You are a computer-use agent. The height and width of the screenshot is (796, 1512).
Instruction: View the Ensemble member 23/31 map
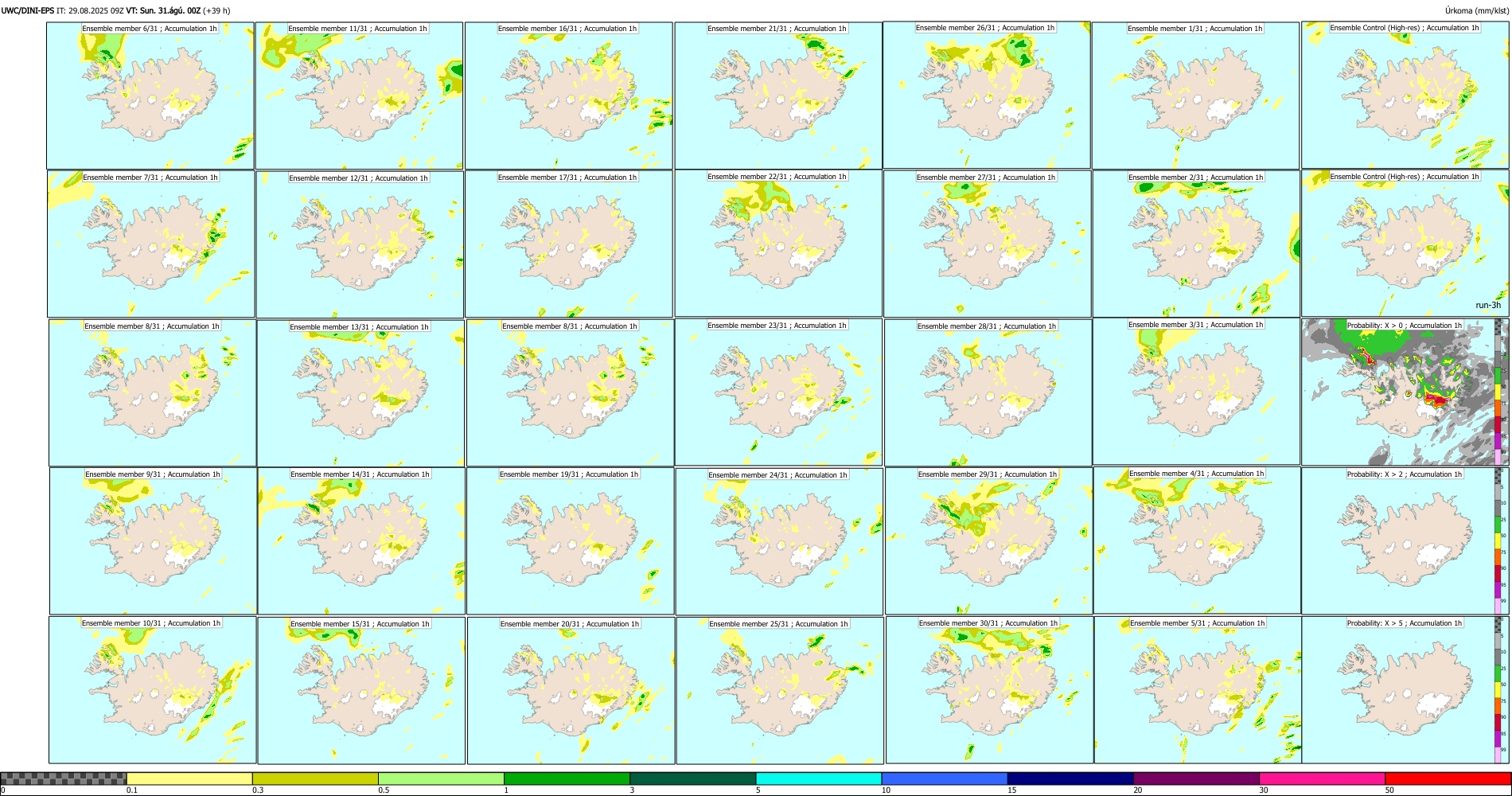[778, 392]
